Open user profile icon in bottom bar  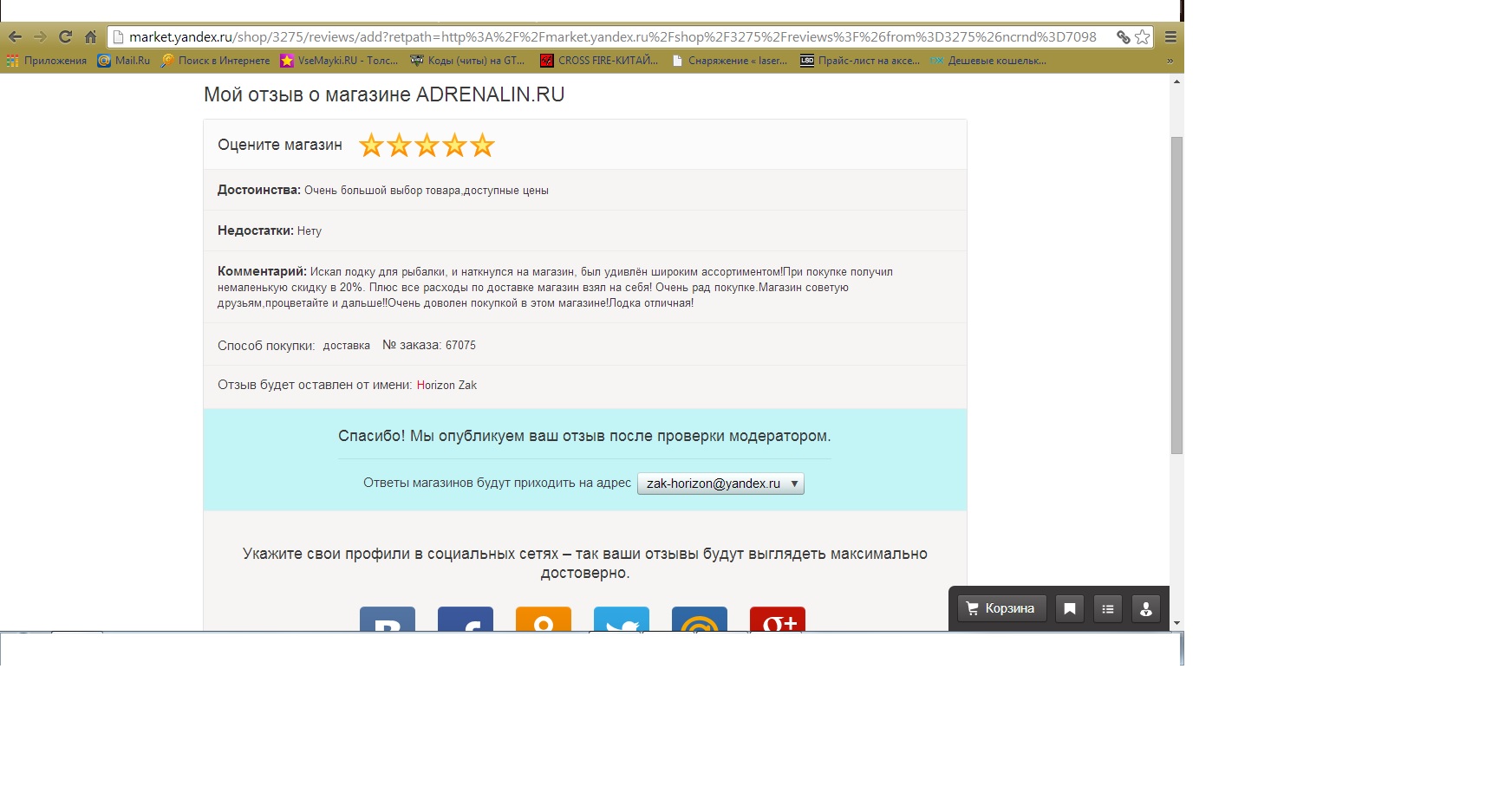(x=1146, y=608)
